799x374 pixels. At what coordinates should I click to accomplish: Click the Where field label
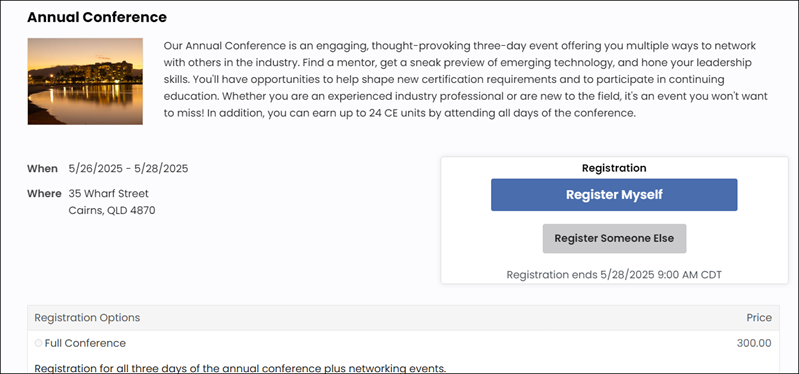pyautogui.click(x=44, y=194)
